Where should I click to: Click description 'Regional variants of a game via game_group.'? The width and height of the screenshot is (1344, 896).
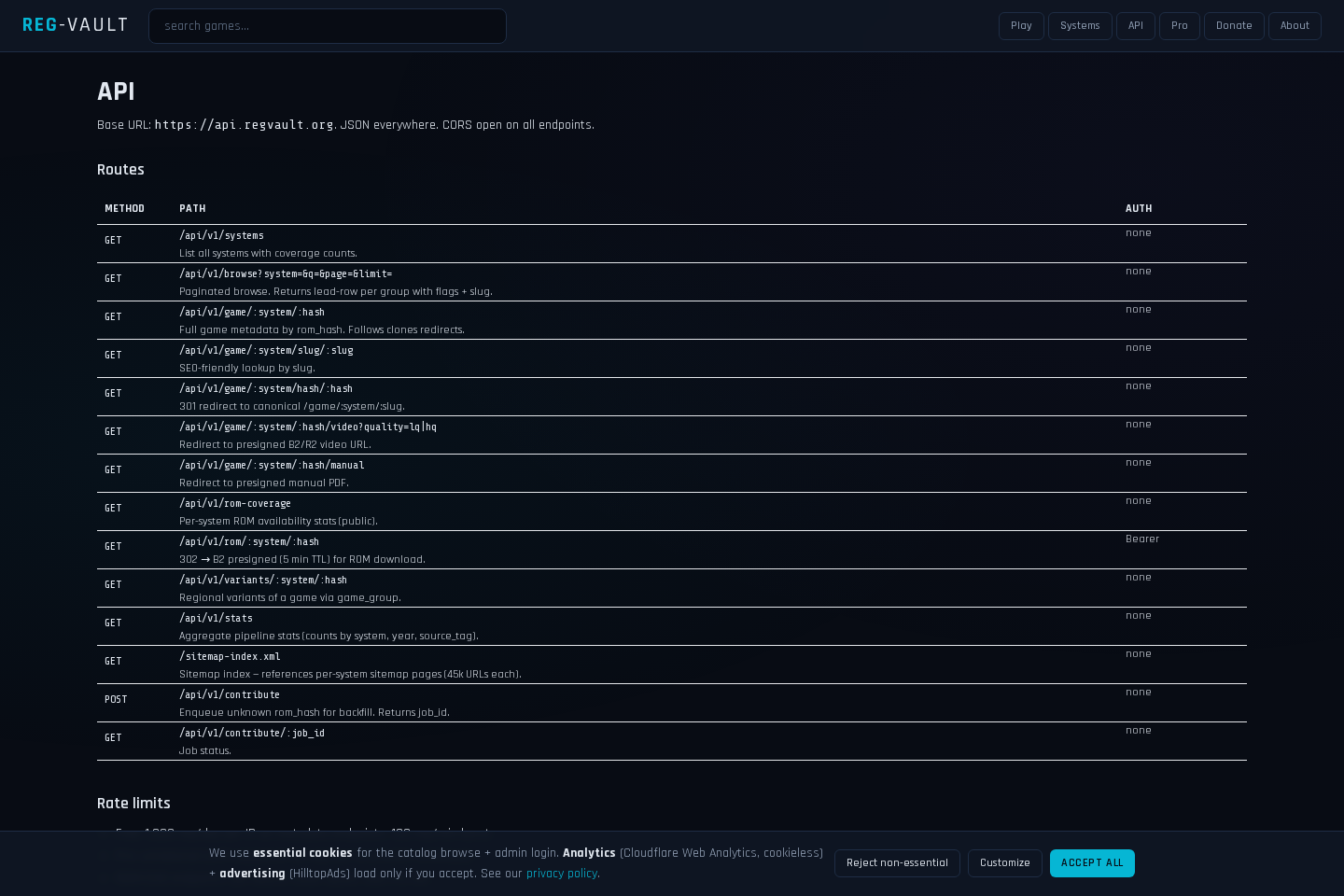pyautogui.click(x=290, y=598)
